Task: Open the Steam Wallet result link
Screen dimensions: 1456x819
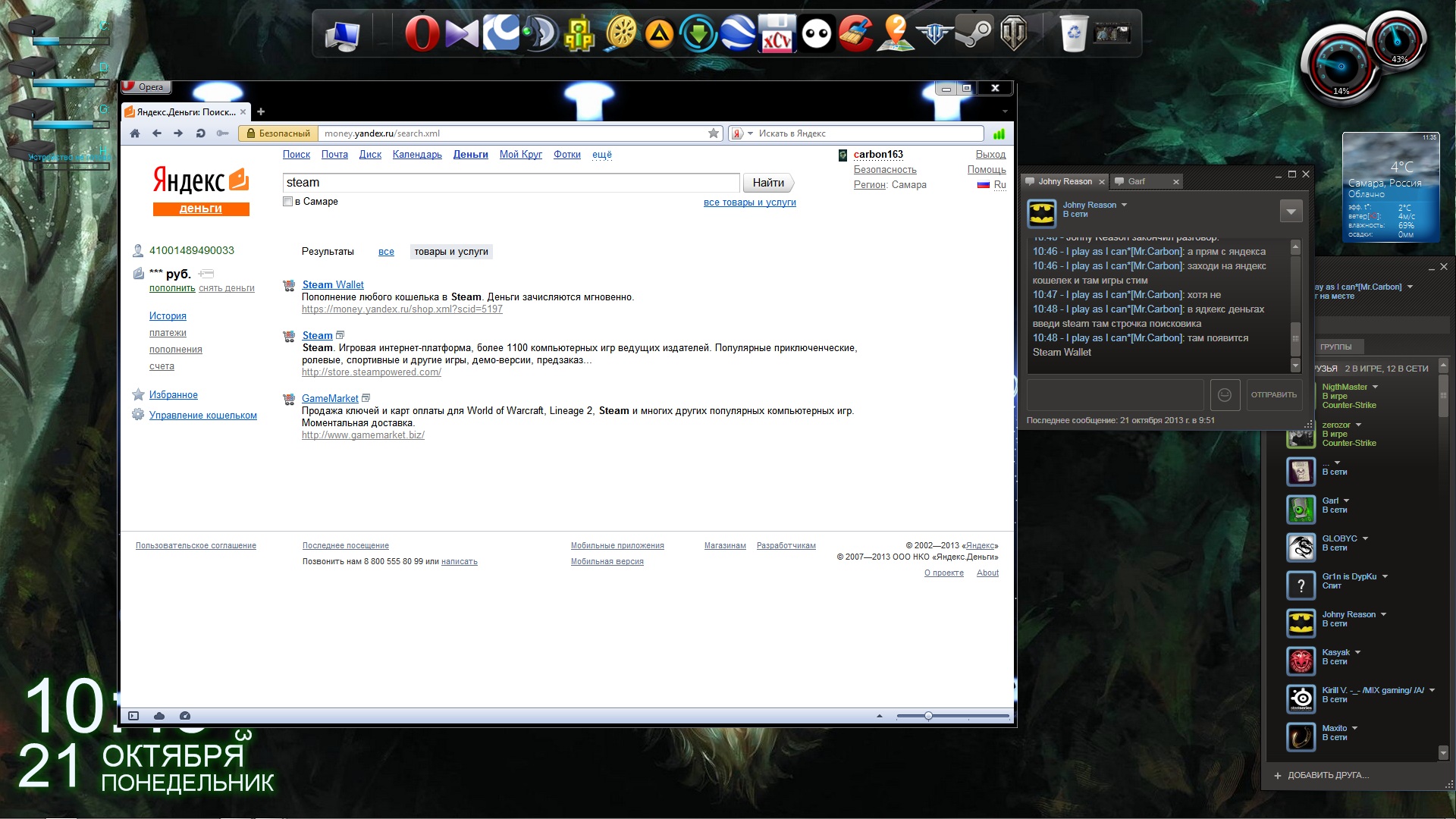Action: pos(333,284)
